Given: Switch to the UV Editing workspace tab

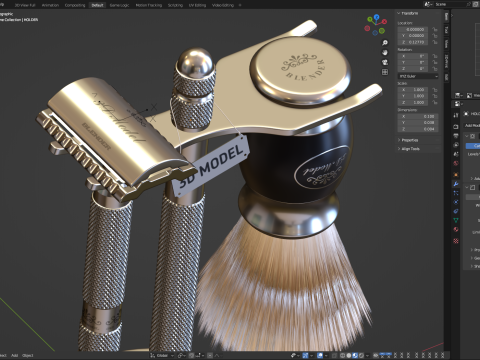Looking at the screenshot, I should click(x=197, y=5).
